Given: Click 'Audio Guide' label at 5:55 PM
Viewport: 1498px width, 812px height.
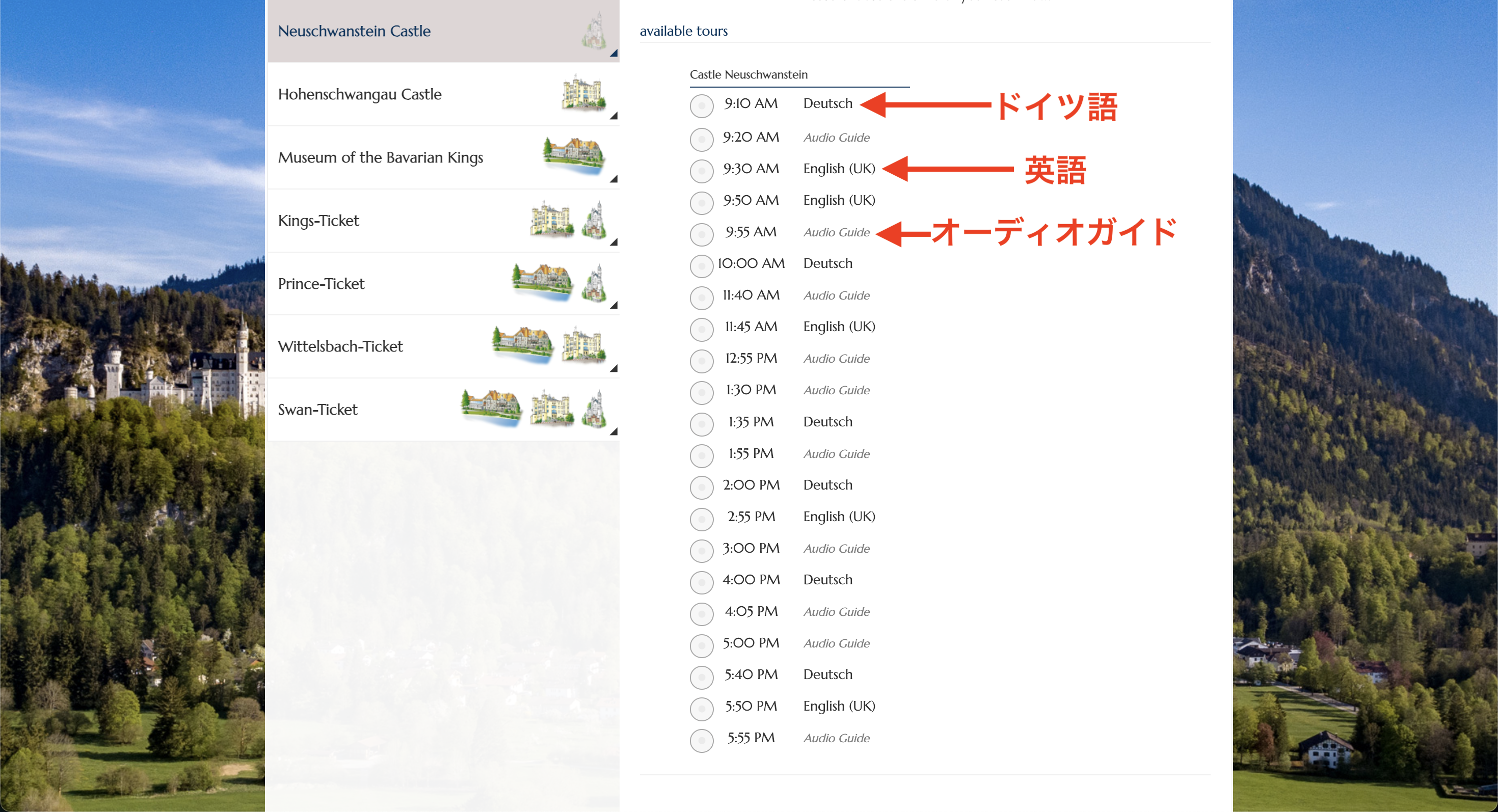Looking at the screenshot, I should click(x=837, y=738).
